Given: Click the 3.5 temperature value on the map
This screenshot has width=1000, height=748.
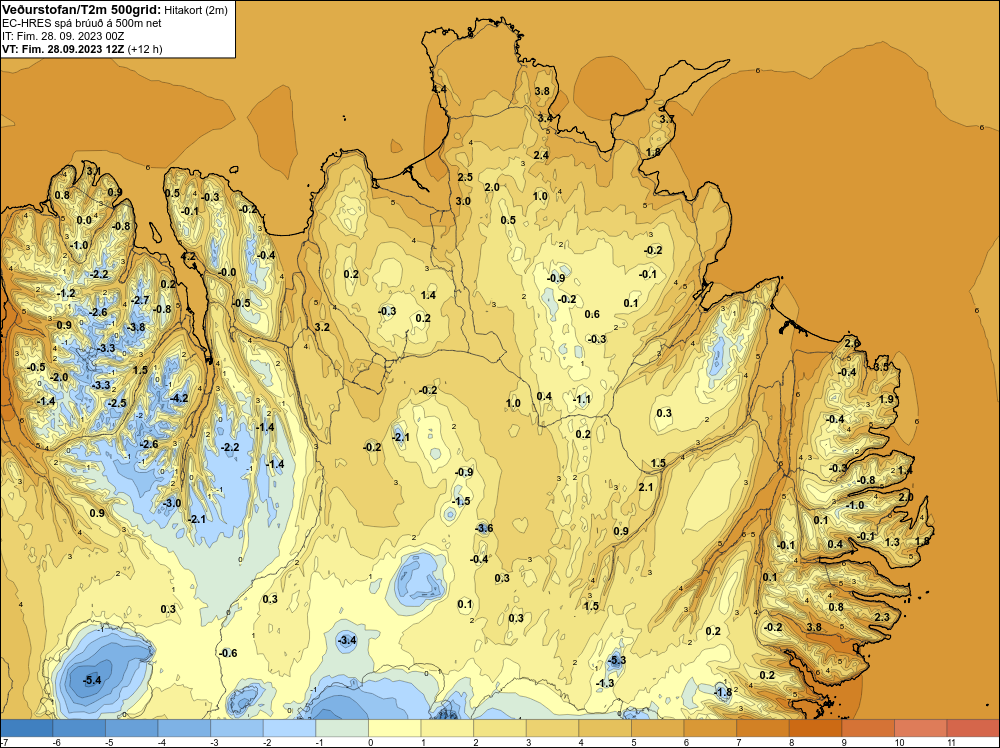Looking at the screenshot, I should coord(881,367).
